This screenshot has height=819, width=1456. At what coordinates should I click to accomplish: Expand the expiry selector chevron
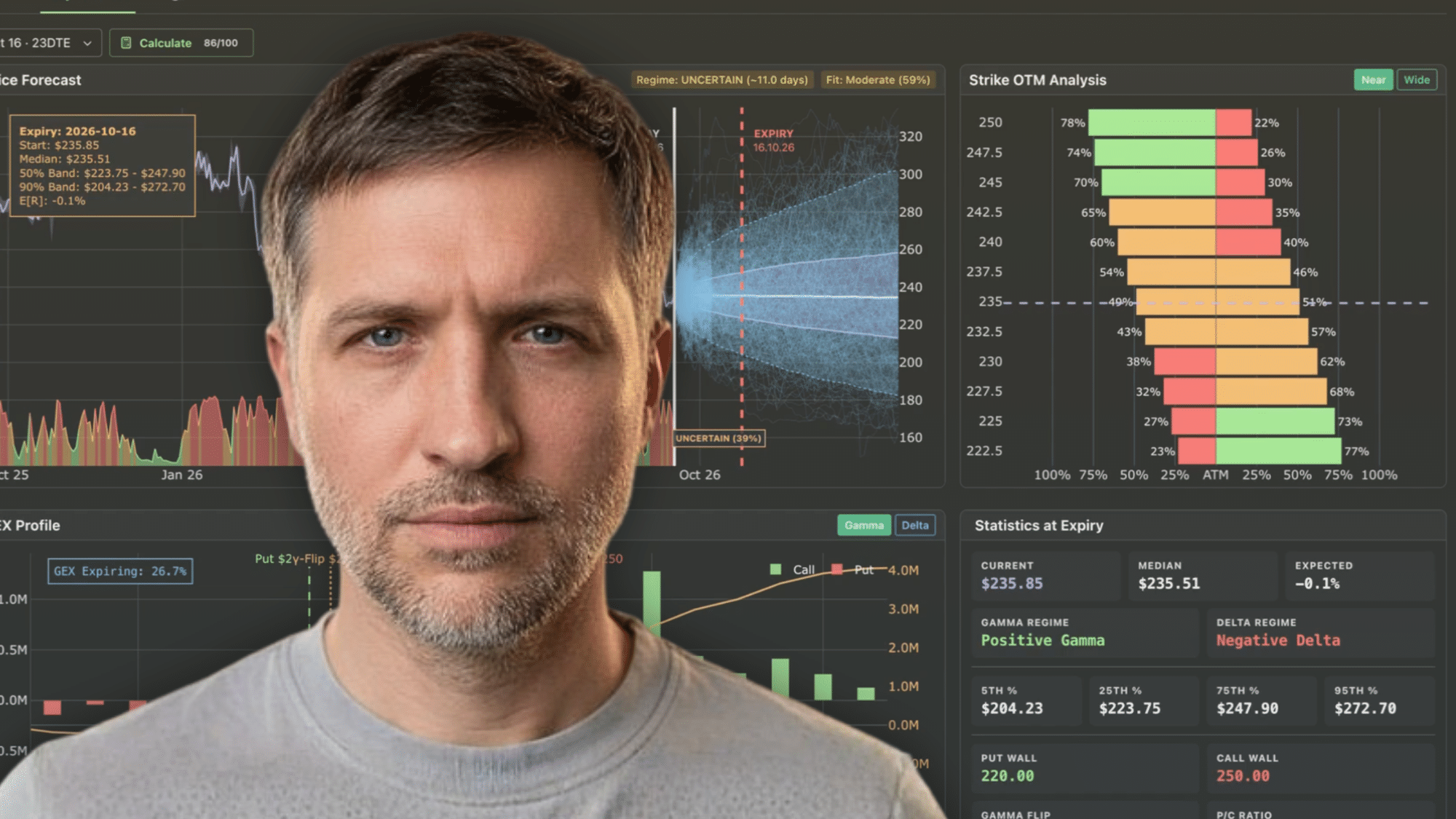(87, 44)
